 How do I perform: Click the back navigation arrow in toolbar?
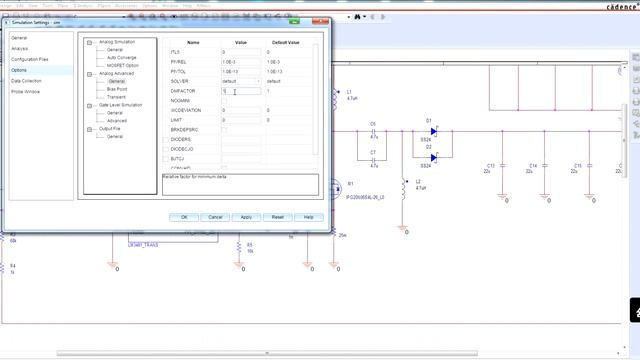pos(372,17)
